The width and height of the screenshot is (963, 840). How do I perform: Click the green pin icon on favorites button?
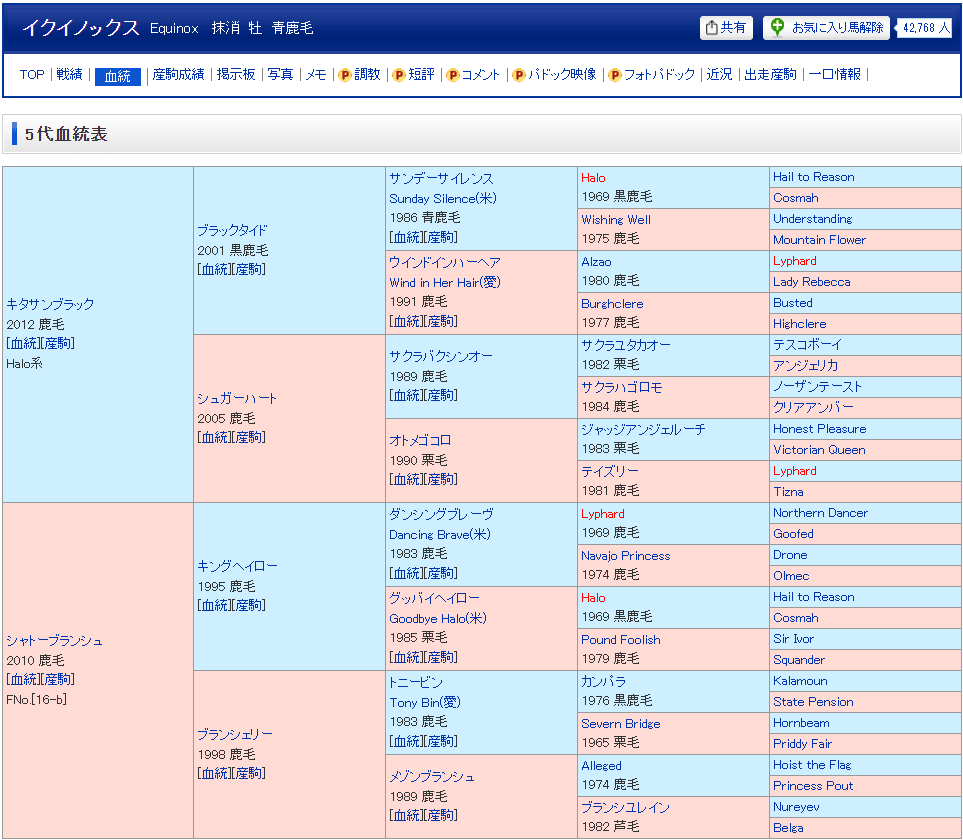pyautogui.click(x=777, y=27)
